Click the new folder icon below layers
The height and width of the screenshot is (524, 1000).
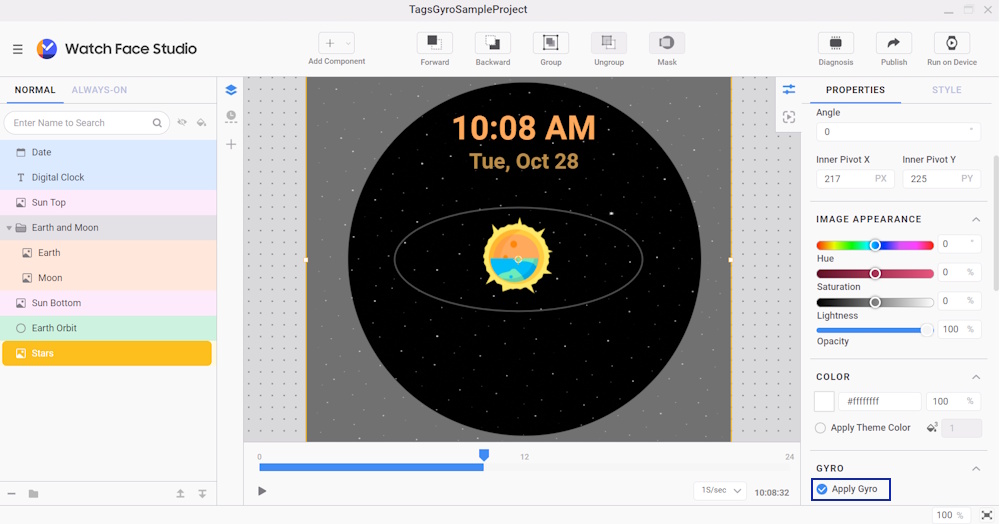[x=33, y=494]
